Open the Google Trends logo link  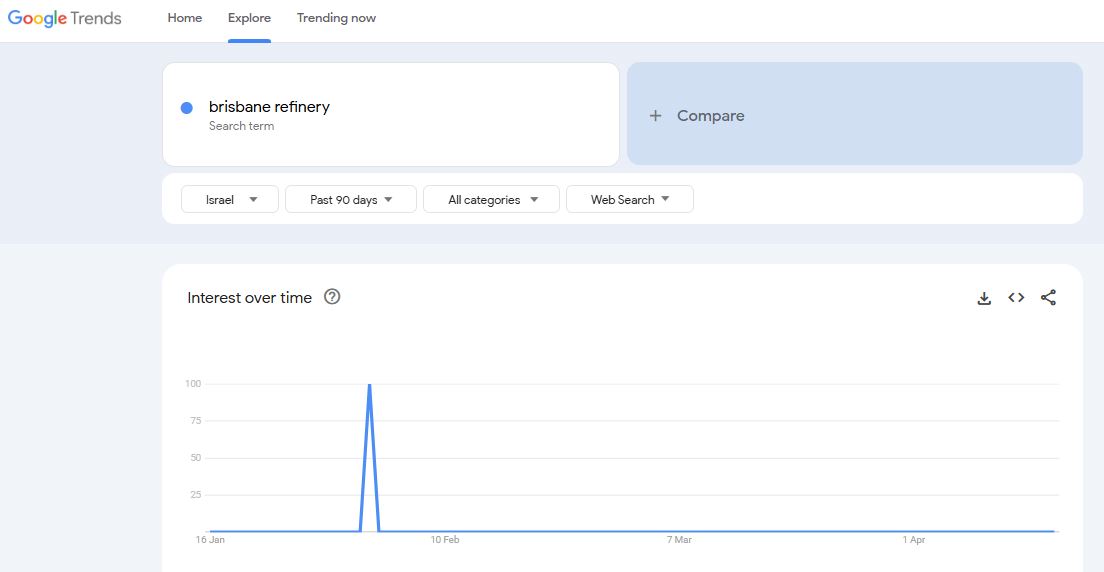tap(65, 18)
